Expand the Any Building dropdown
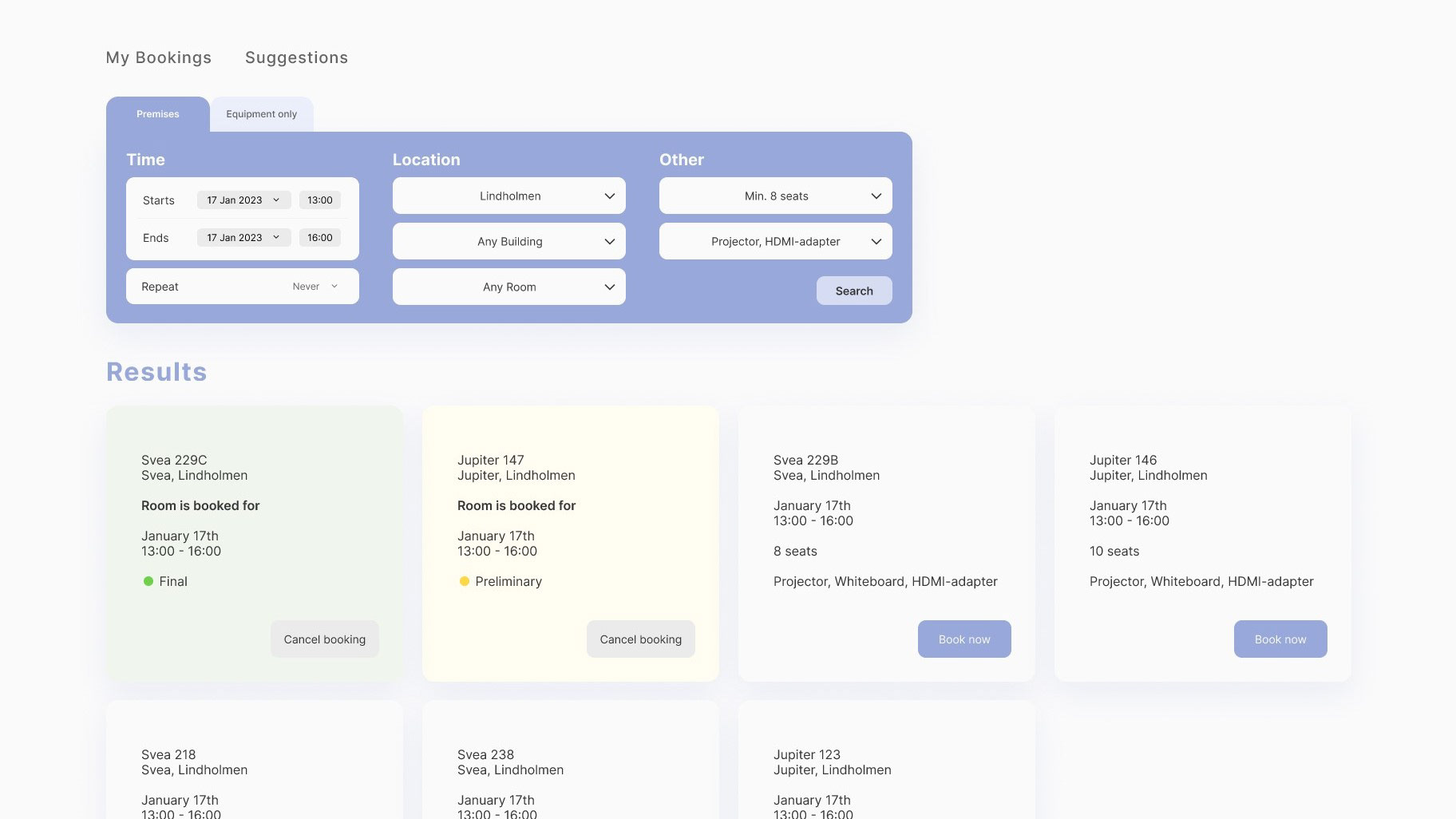This screenshot has height=819, width=1456. pyautogui.click(x=509, y=241)
